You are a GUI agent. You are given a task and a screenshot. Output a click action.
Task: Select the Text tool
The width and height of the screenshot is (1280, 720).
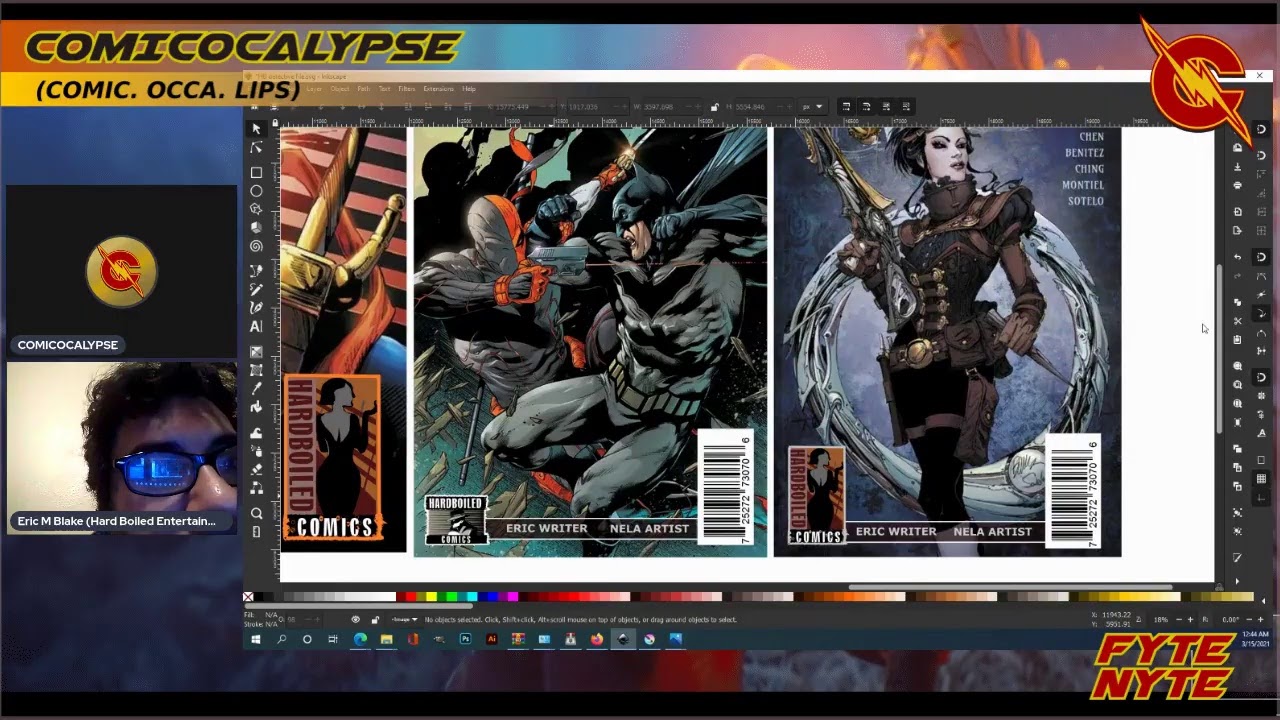coord(256,327)
